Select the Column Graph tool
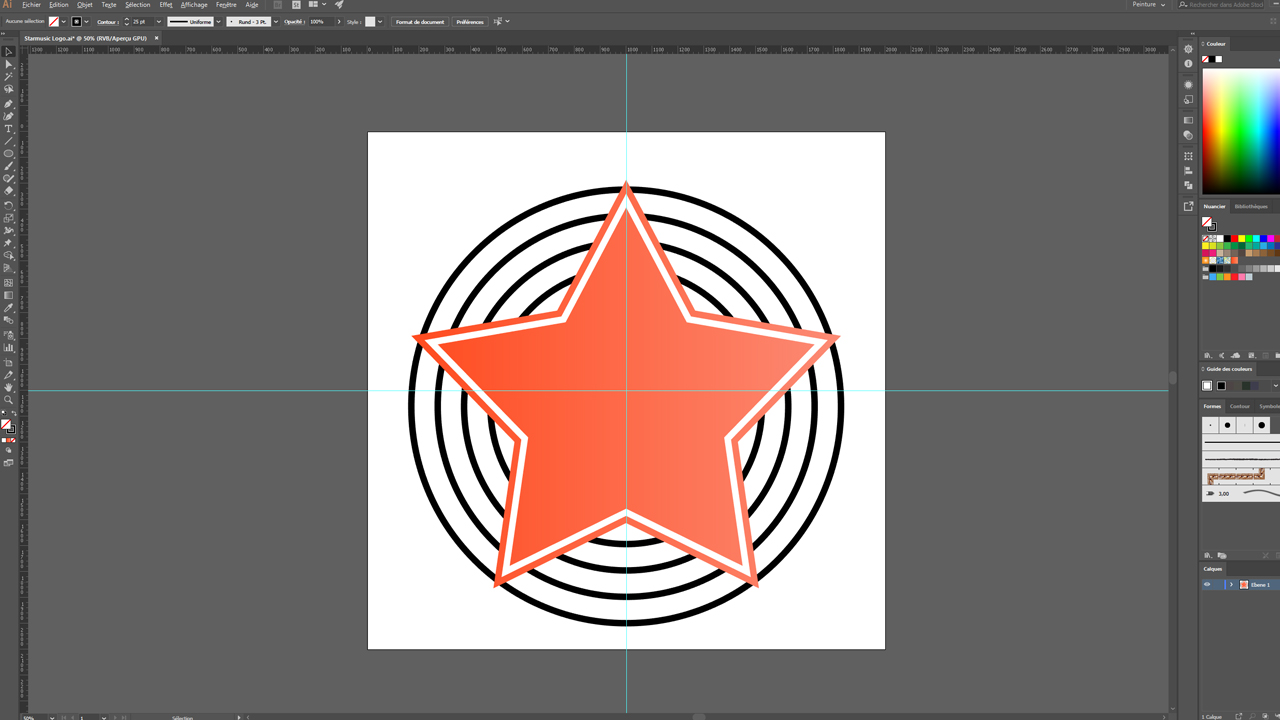 (9, 348)
